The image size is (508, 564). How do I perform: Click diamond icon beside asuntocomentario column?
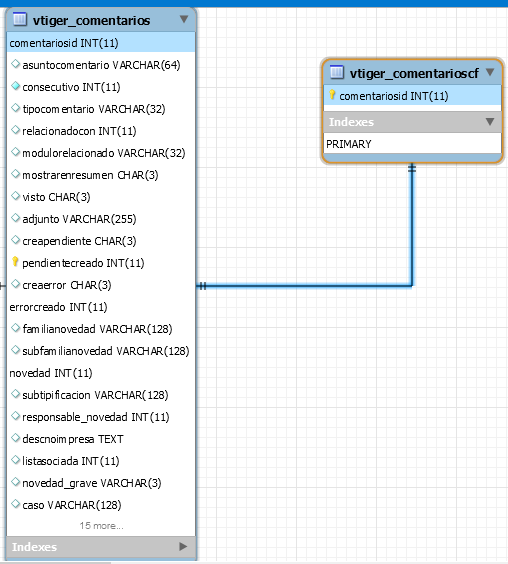pyautogui.click(x=15, y=64)
